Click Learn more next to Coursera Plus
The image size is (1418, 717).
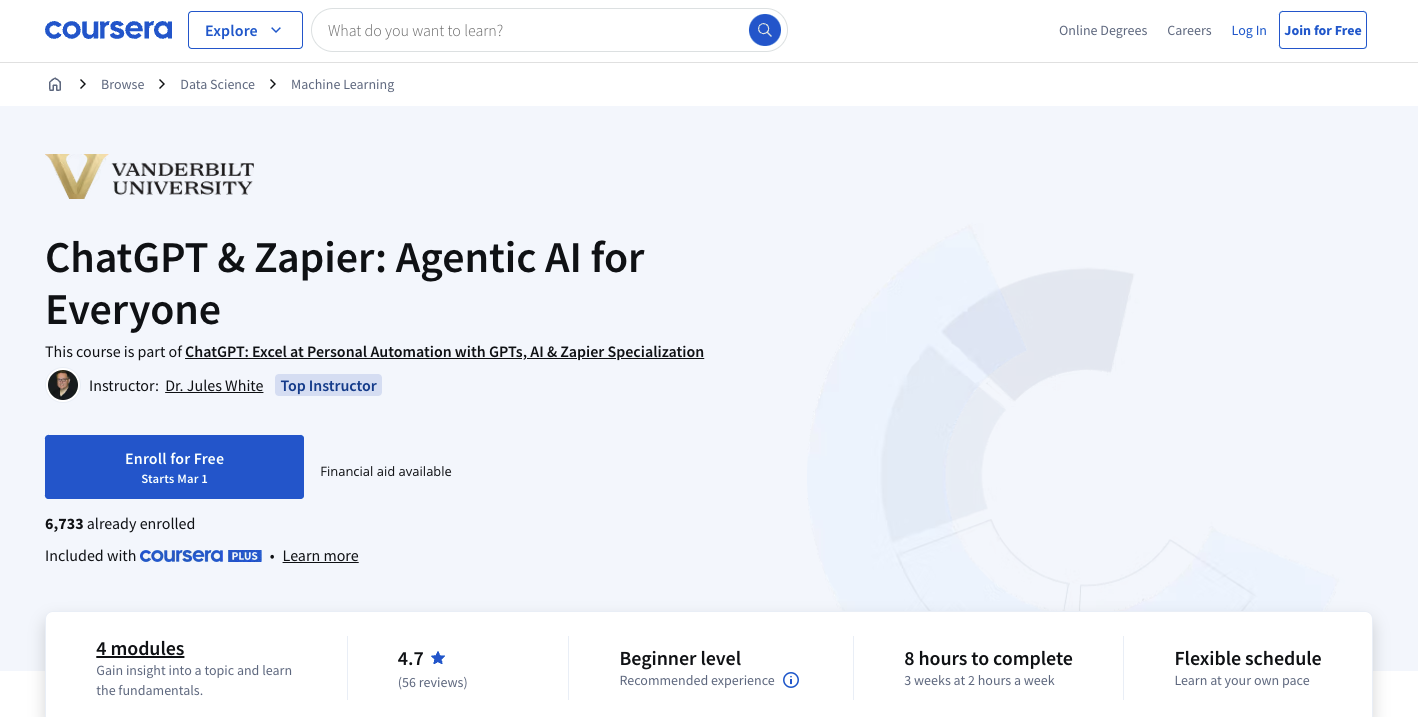point(320,555)
